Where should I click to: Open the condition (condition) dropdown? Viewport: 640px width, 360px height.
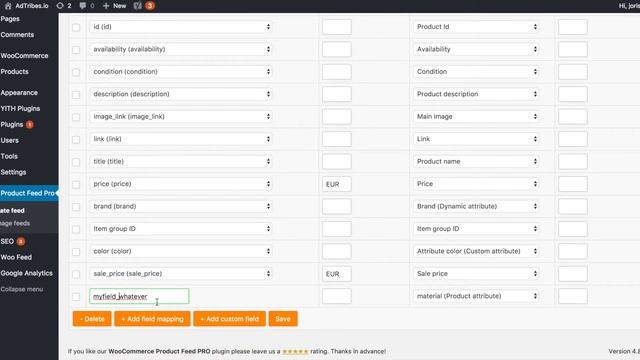pyautogui.click(x=181, y=72)
